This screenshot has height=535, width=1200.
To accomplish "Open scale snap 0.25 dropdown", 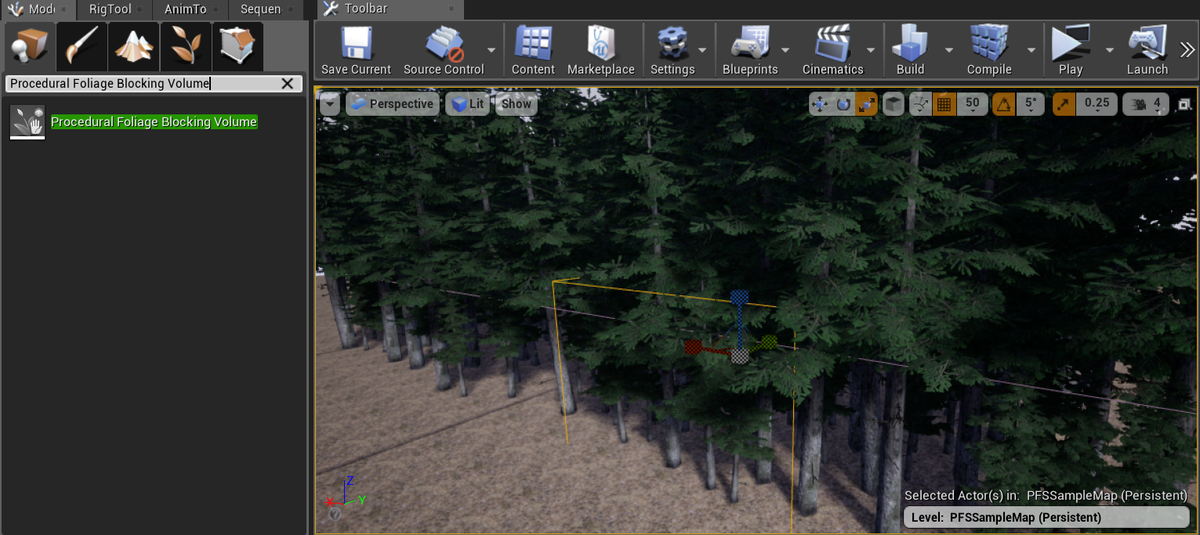I will [1097, 103].
